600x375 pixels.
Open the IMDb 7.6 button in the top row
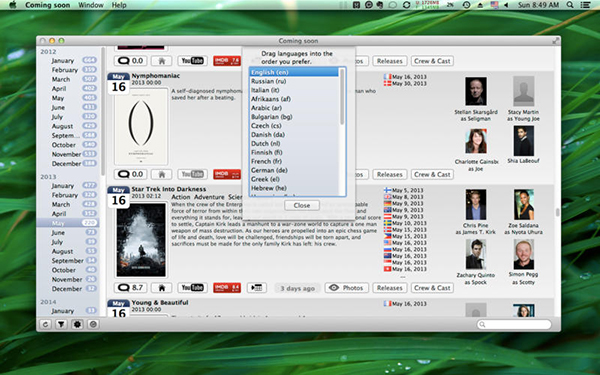[227, 61]
